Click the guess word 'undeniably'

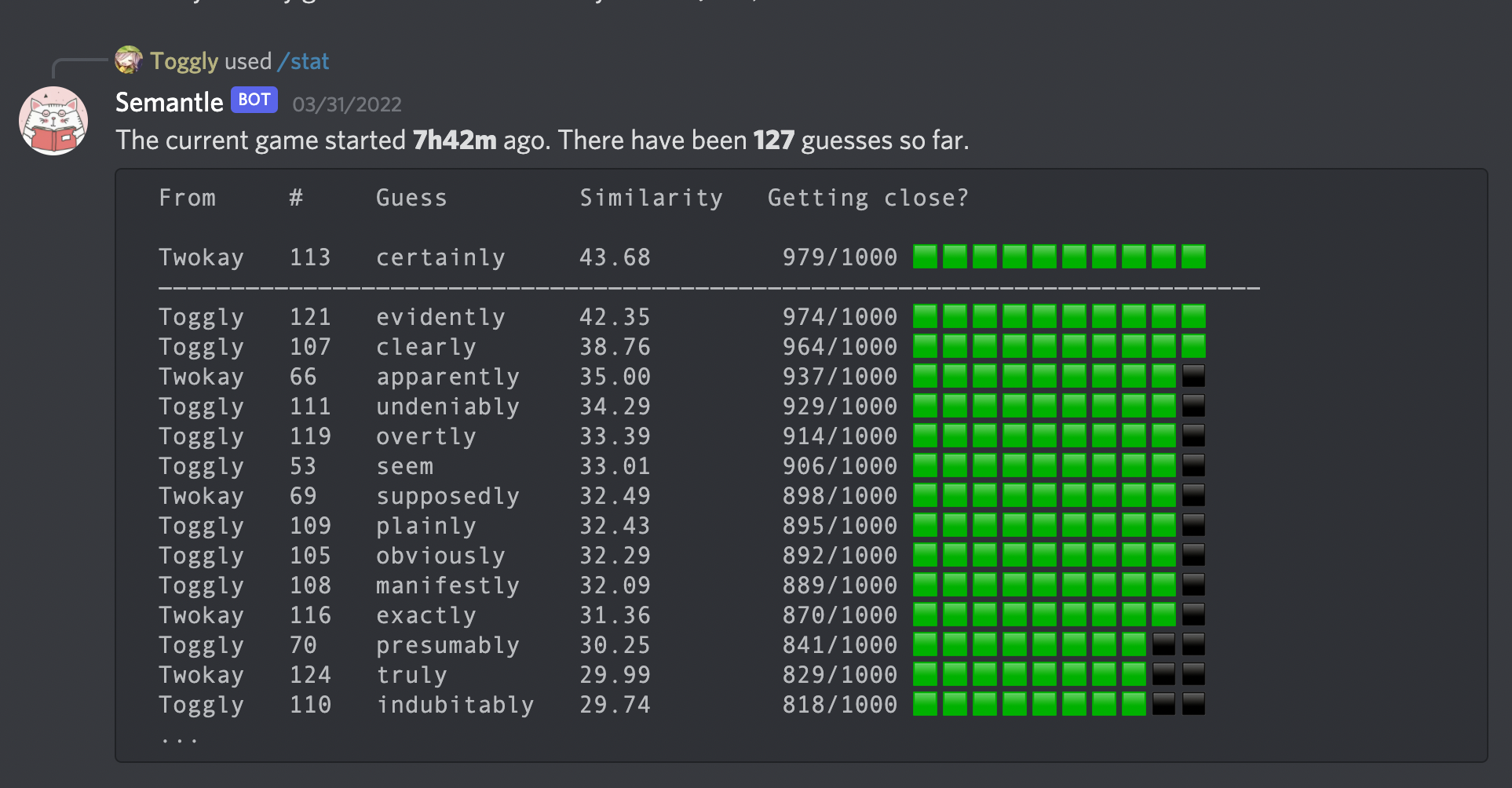pos(447,407)
